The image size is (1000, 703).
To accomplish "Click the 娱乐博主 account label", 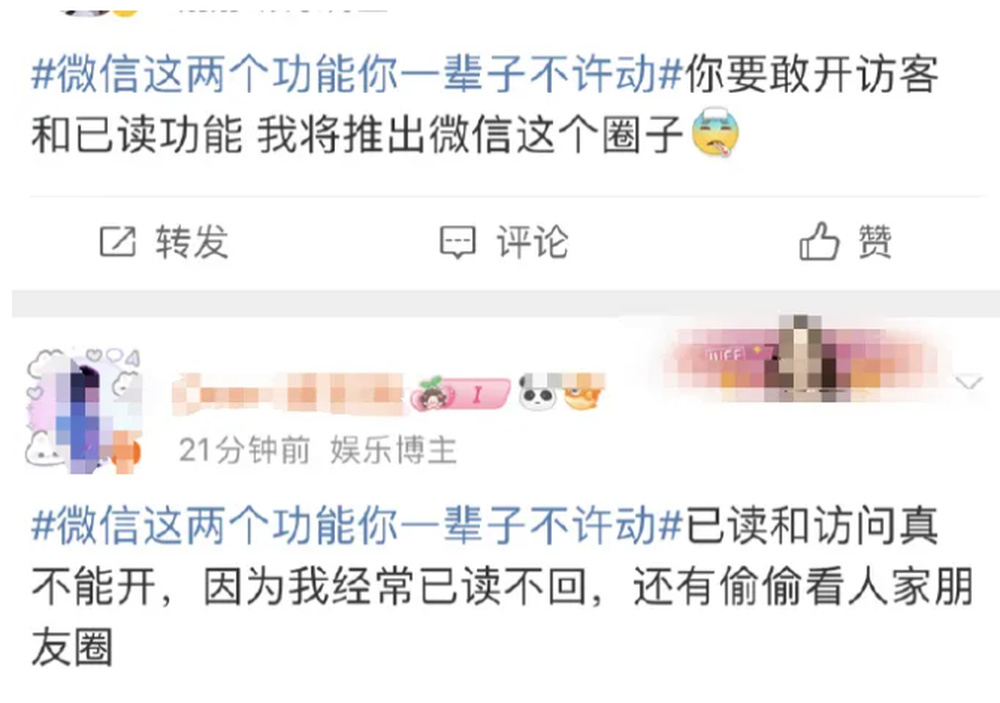I will 393,450.
